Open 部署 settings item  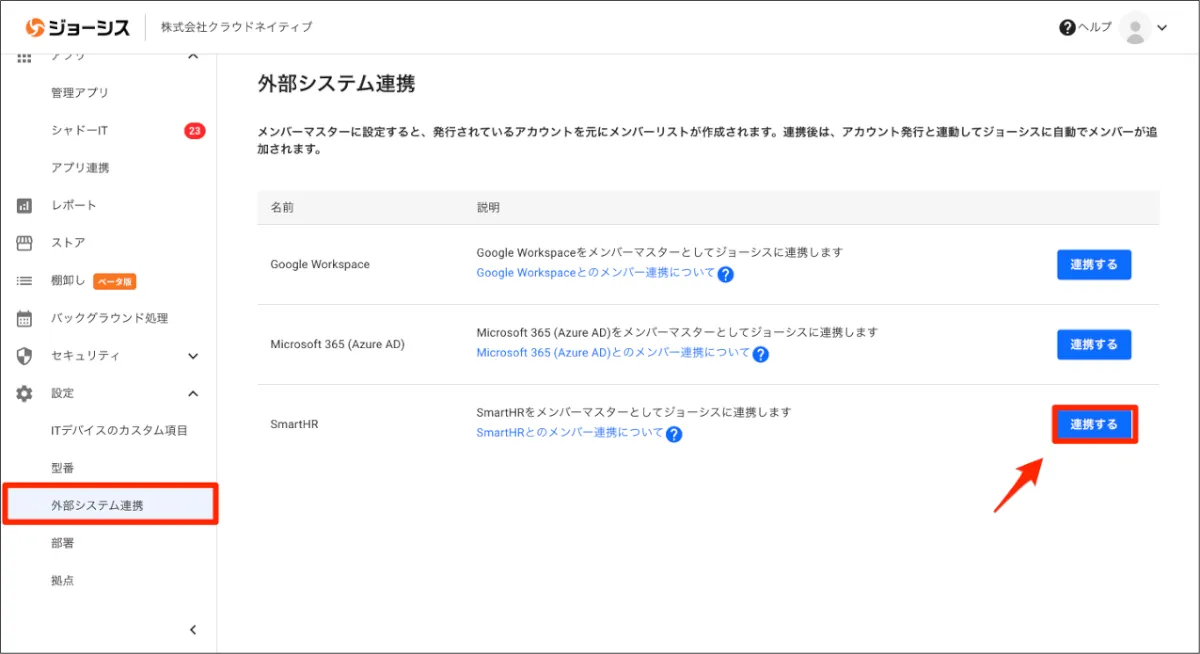[62, 543]
